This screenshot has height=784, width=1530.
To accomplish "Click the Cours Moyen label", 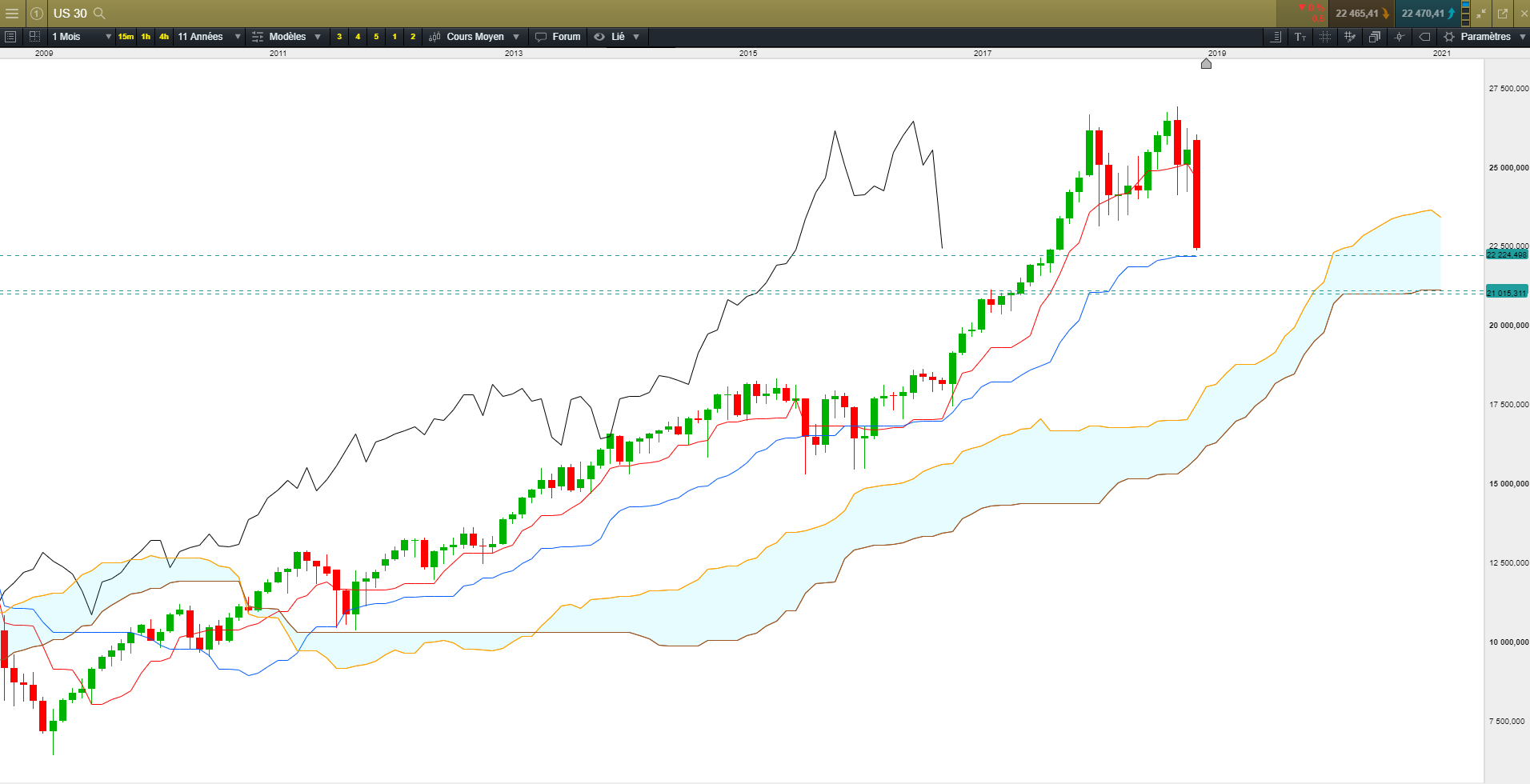I will 475,37.
